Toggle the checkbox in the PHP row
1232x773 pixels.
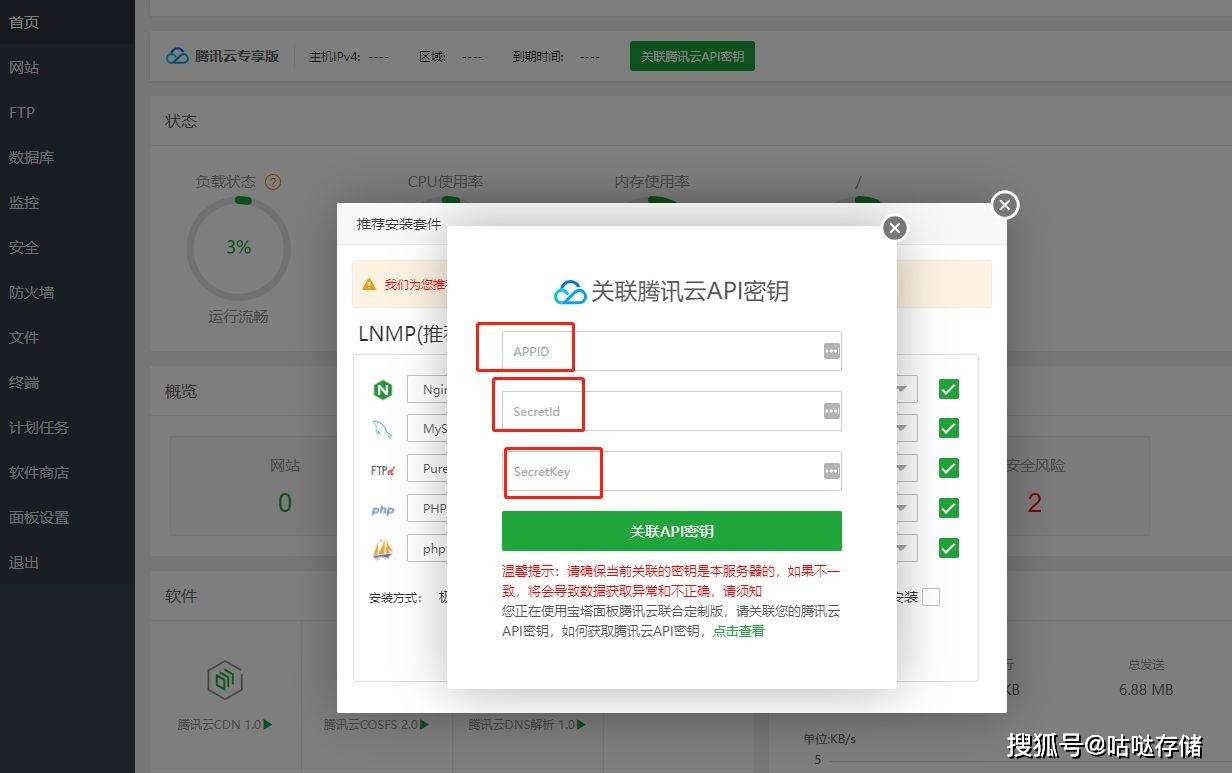[x=949, y=508]
